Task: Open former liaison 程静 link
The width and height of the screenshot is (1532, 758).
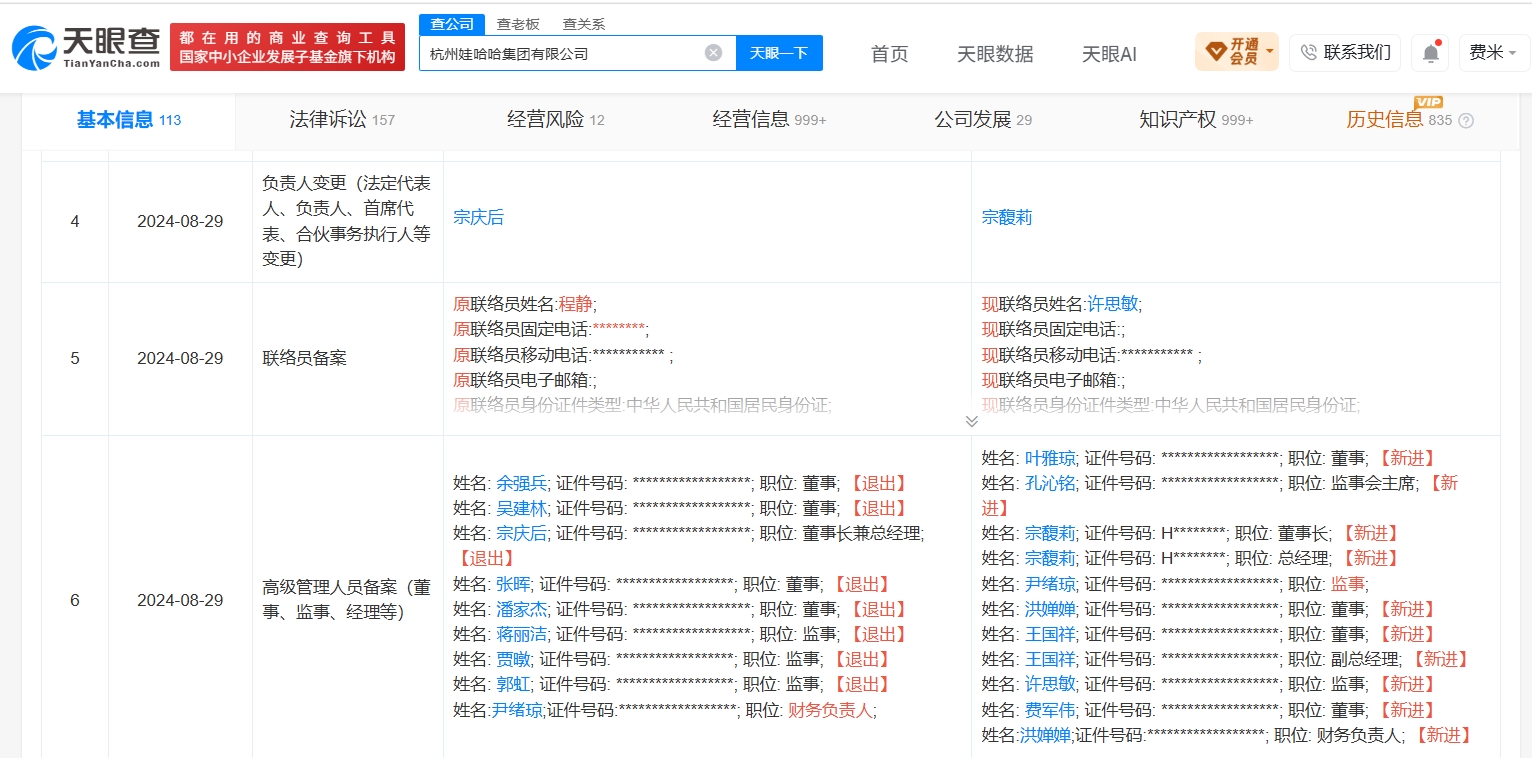Action: click(x=576, y=304)
